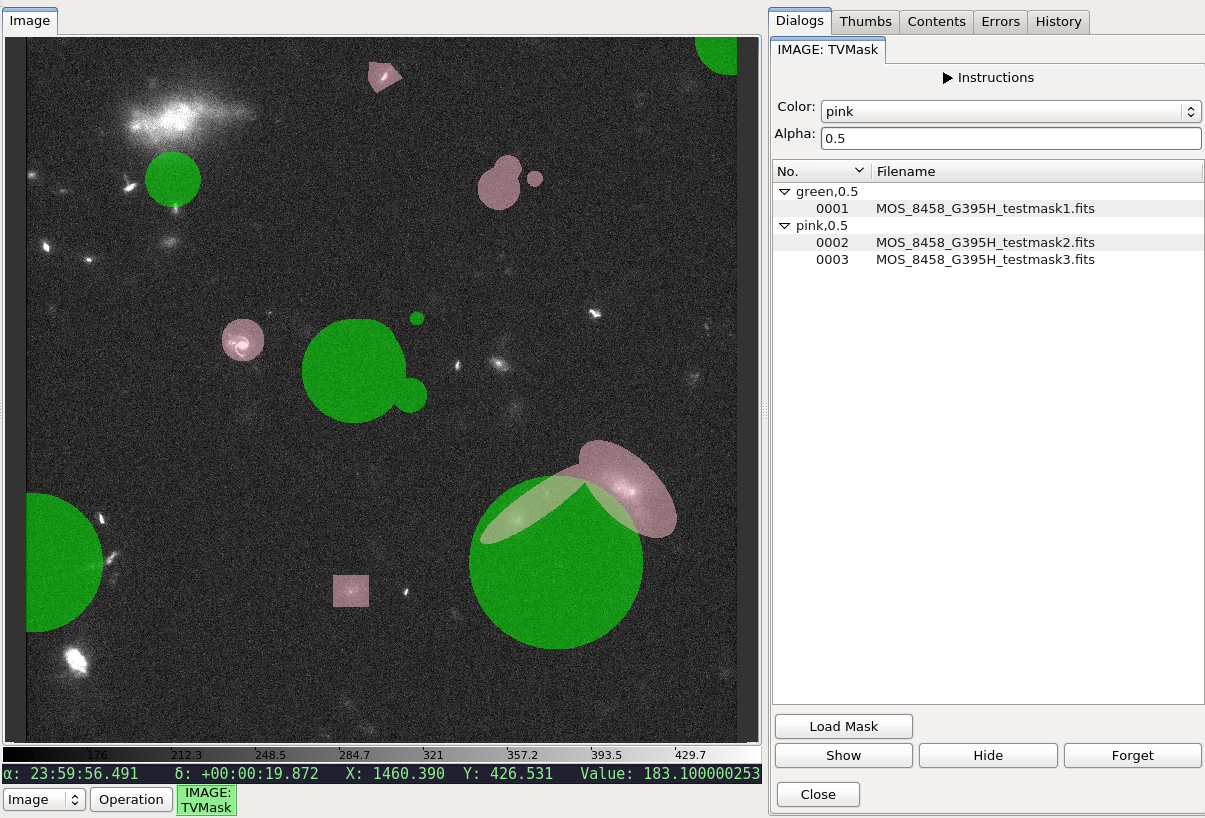Click the Show button
This screenshot has height=818, width=1205.
pos(844,756)
